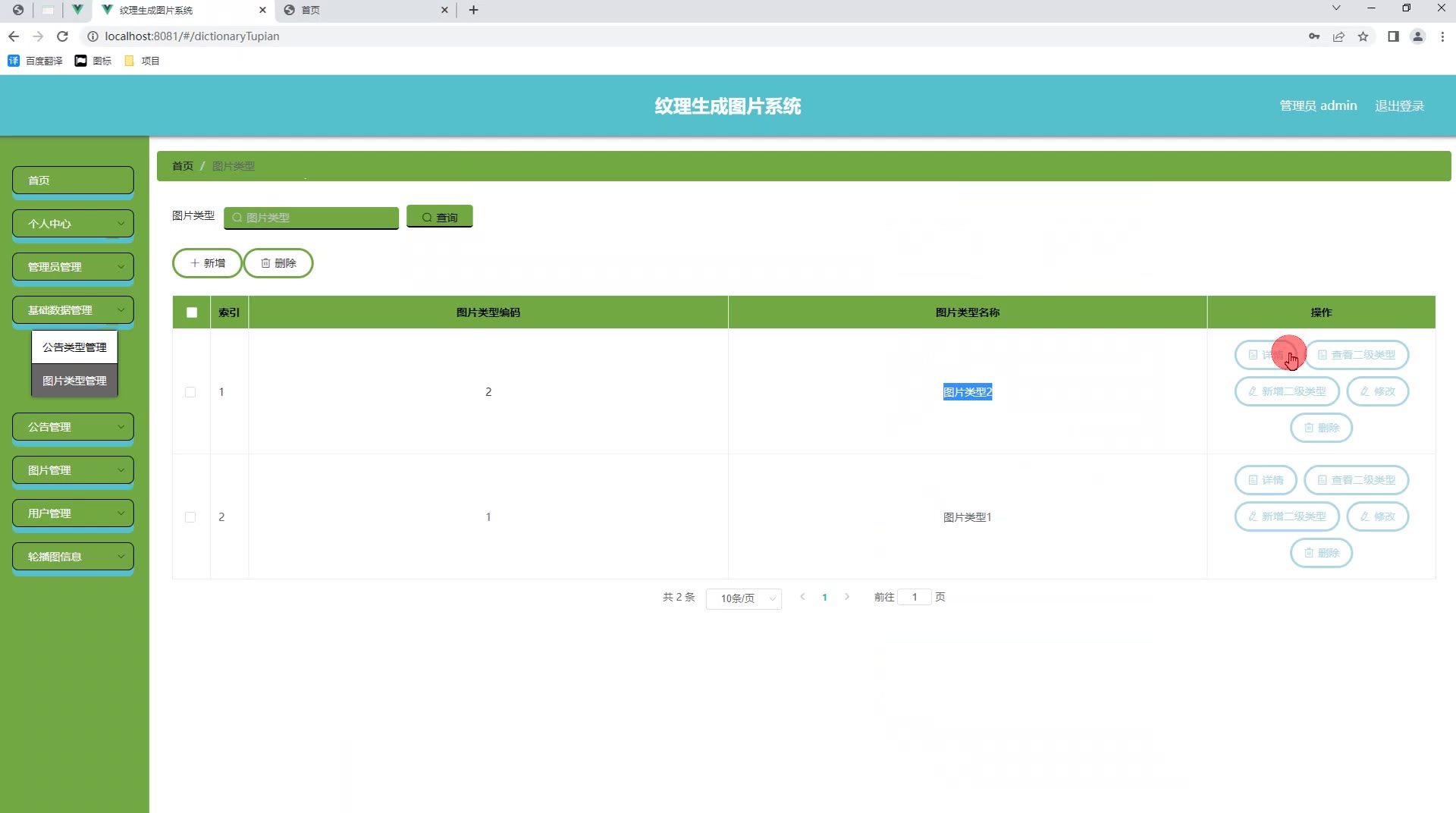Open a new browser tab
The image size is (1456, 813).
click(x=474, y=10)
